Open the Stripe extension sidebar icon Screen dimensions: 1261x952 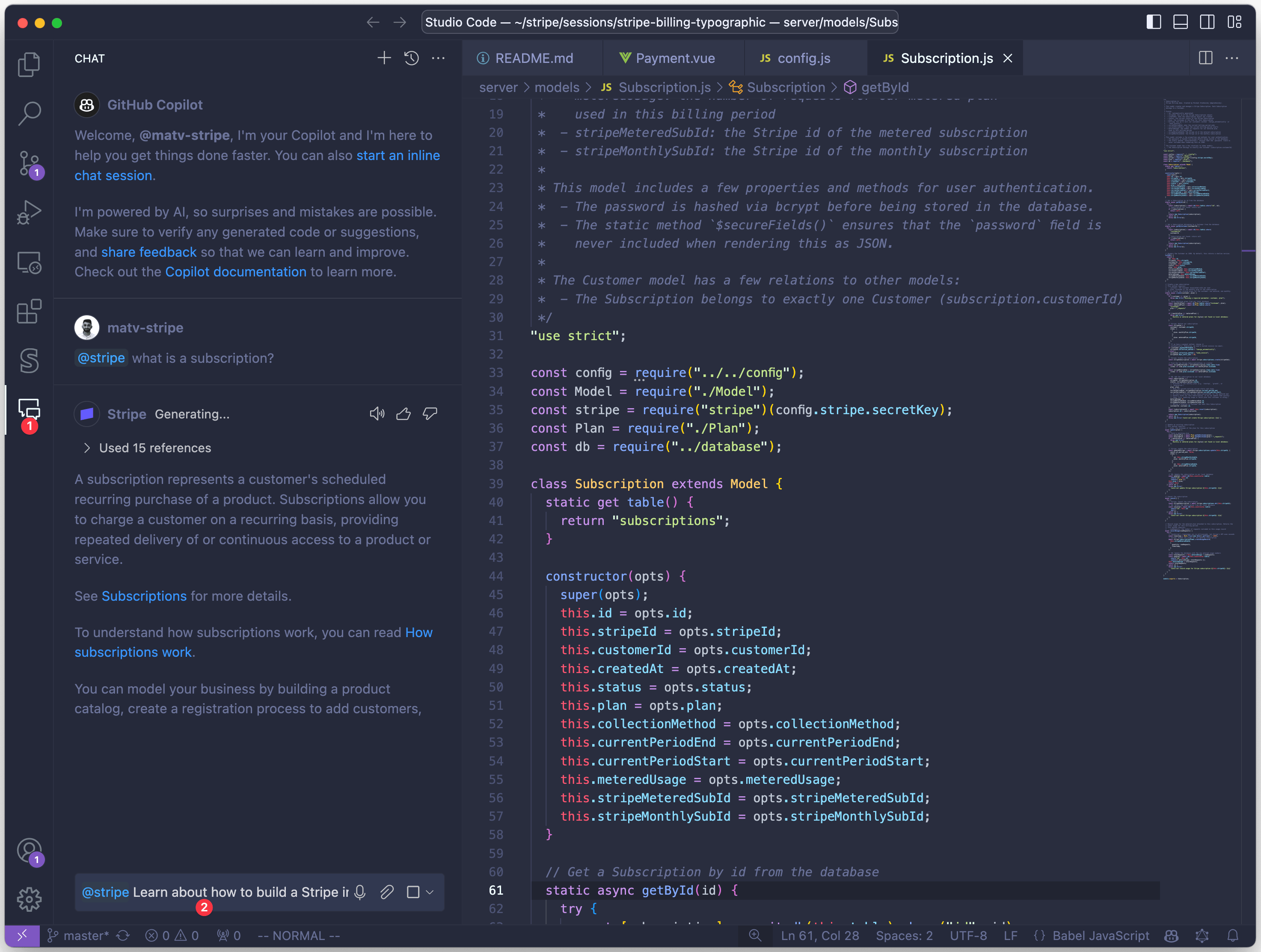(x=29, y=360)
